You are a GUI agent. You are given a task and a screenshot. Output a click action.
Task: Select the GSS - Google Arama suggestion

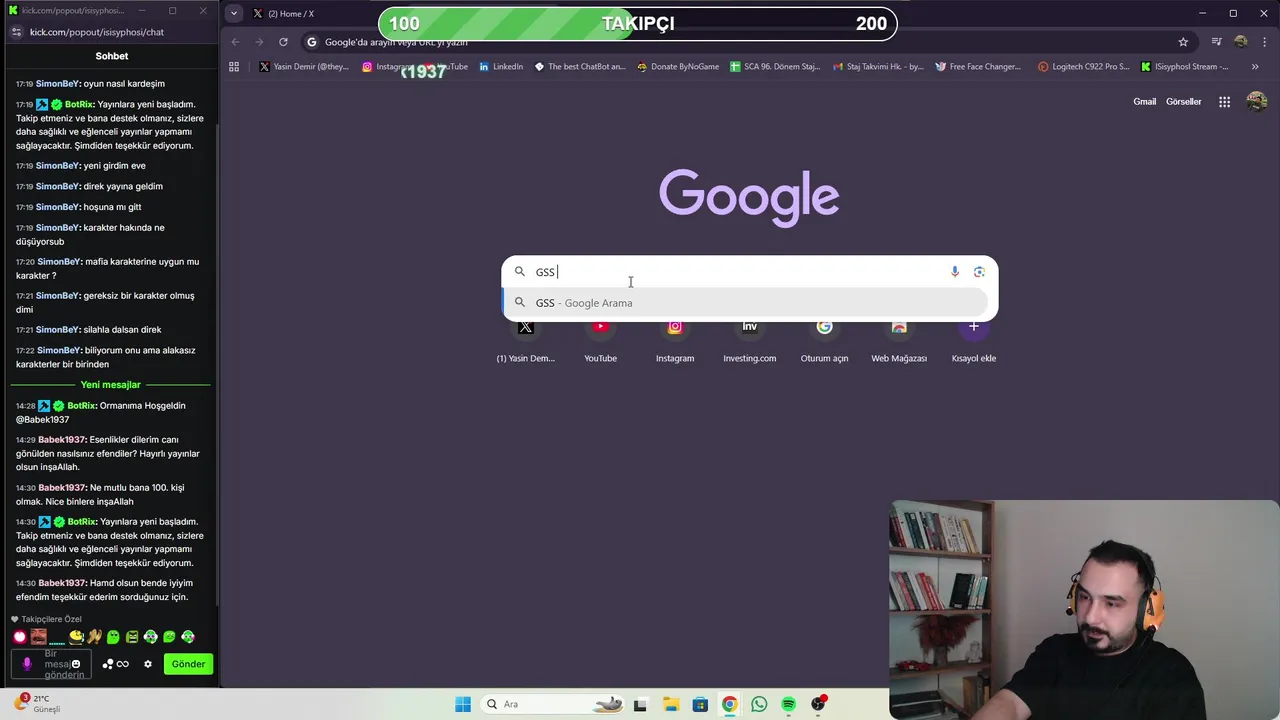745,303
